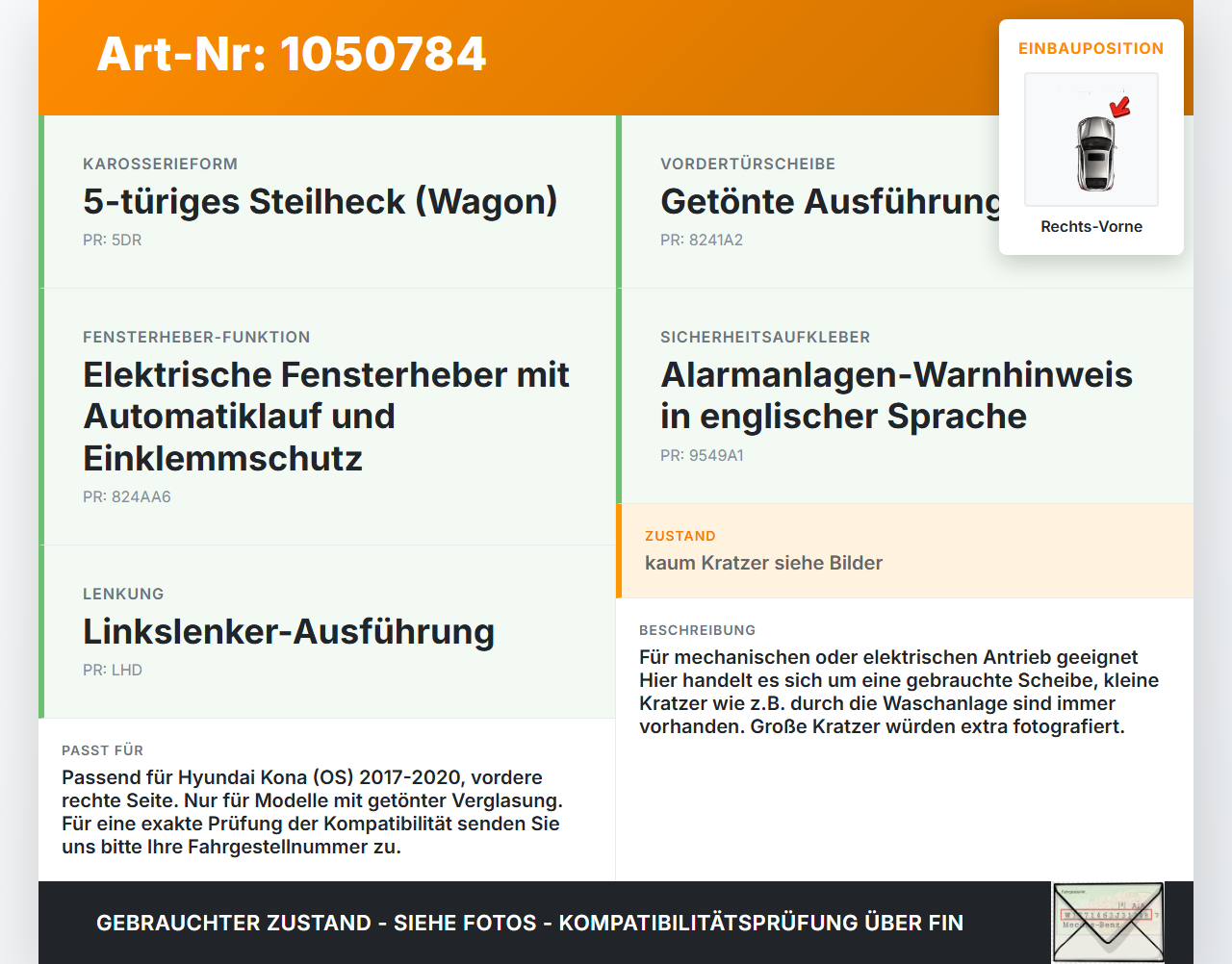This screenshot has width=1232, height=964.
Task: Select 'Linkslenker-Ausführung' heading
Action: [x=289, y=631]
